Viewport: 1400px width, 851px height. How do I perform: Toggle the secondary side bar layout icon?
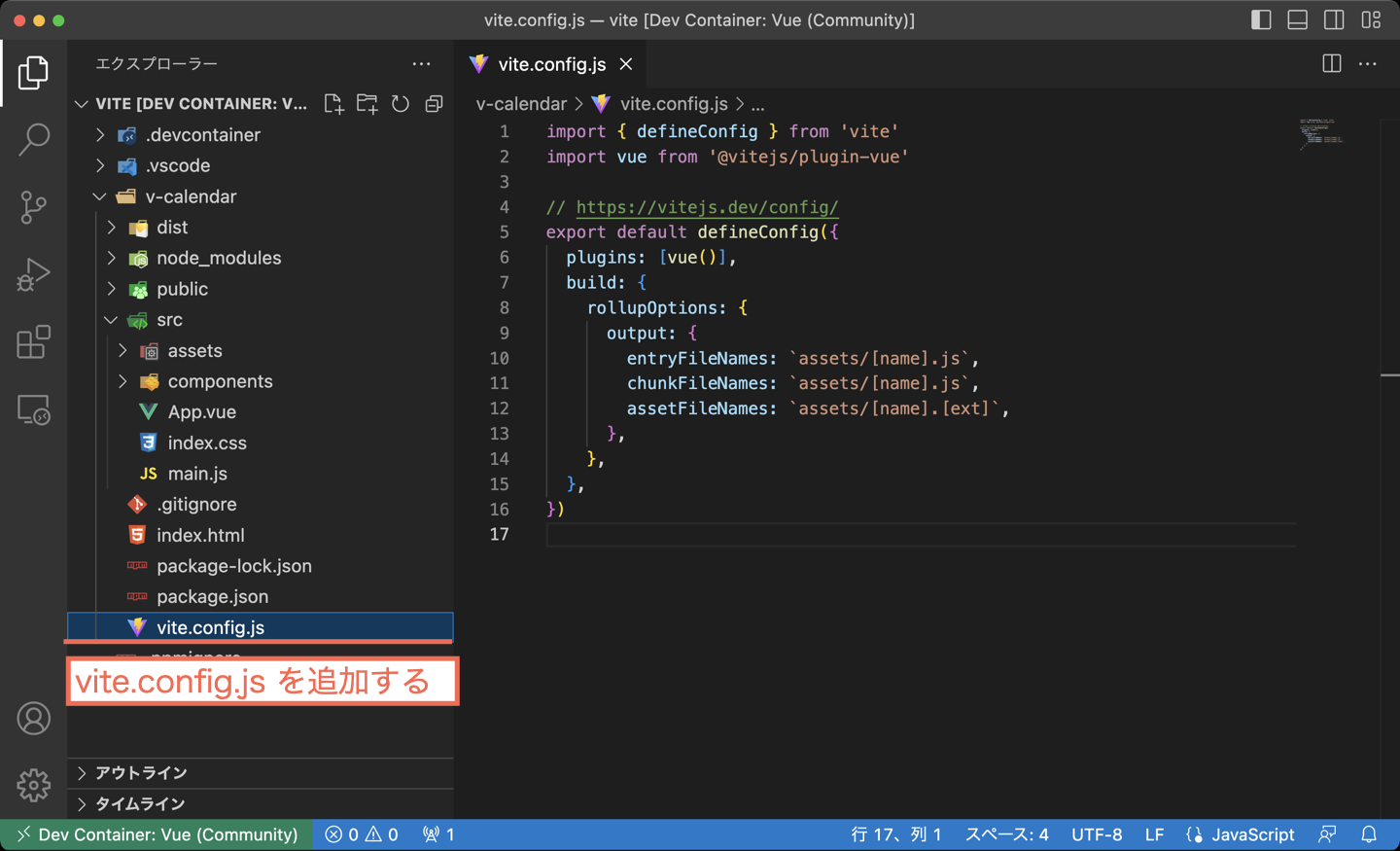(x=1334, y=19)
